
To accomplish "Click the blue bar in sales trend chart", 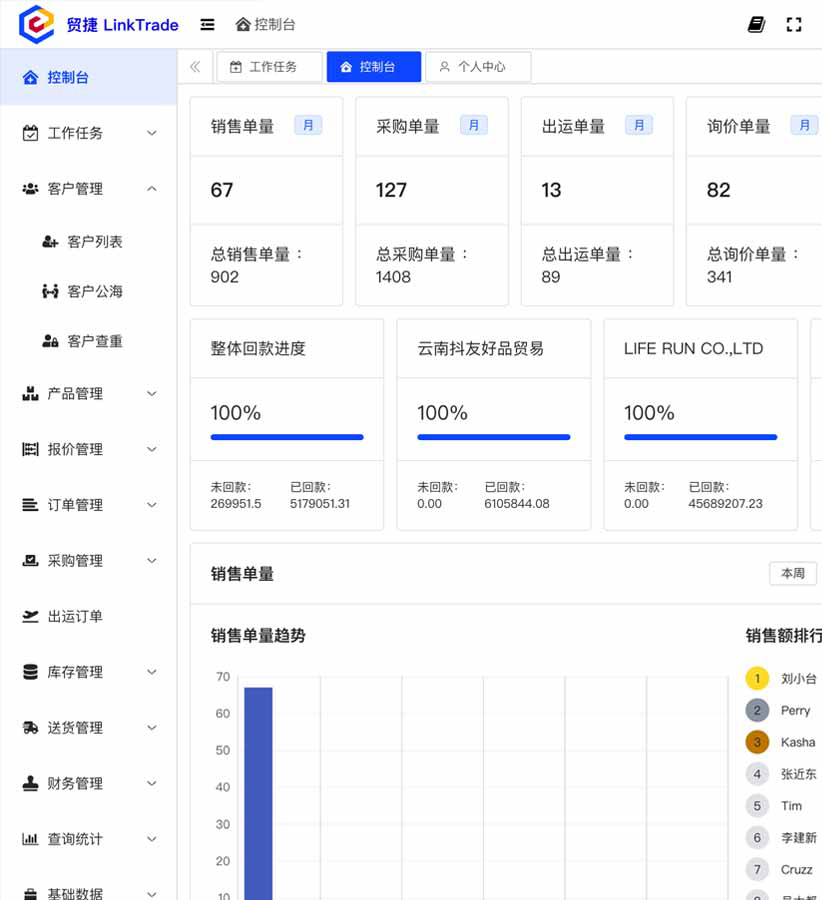I will (x=258, y=790).
